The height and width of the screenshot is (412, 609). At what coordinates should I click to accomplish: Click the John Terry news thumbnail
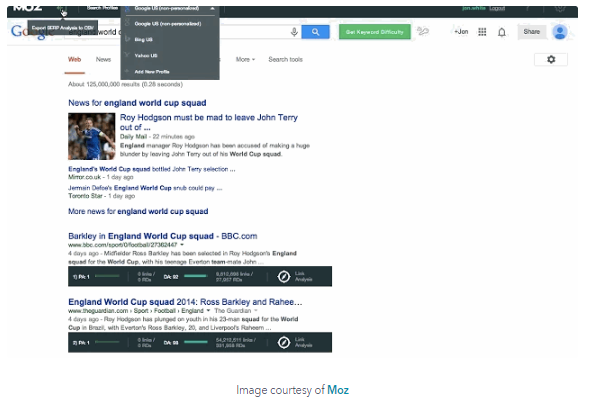[x=92, y=136]
